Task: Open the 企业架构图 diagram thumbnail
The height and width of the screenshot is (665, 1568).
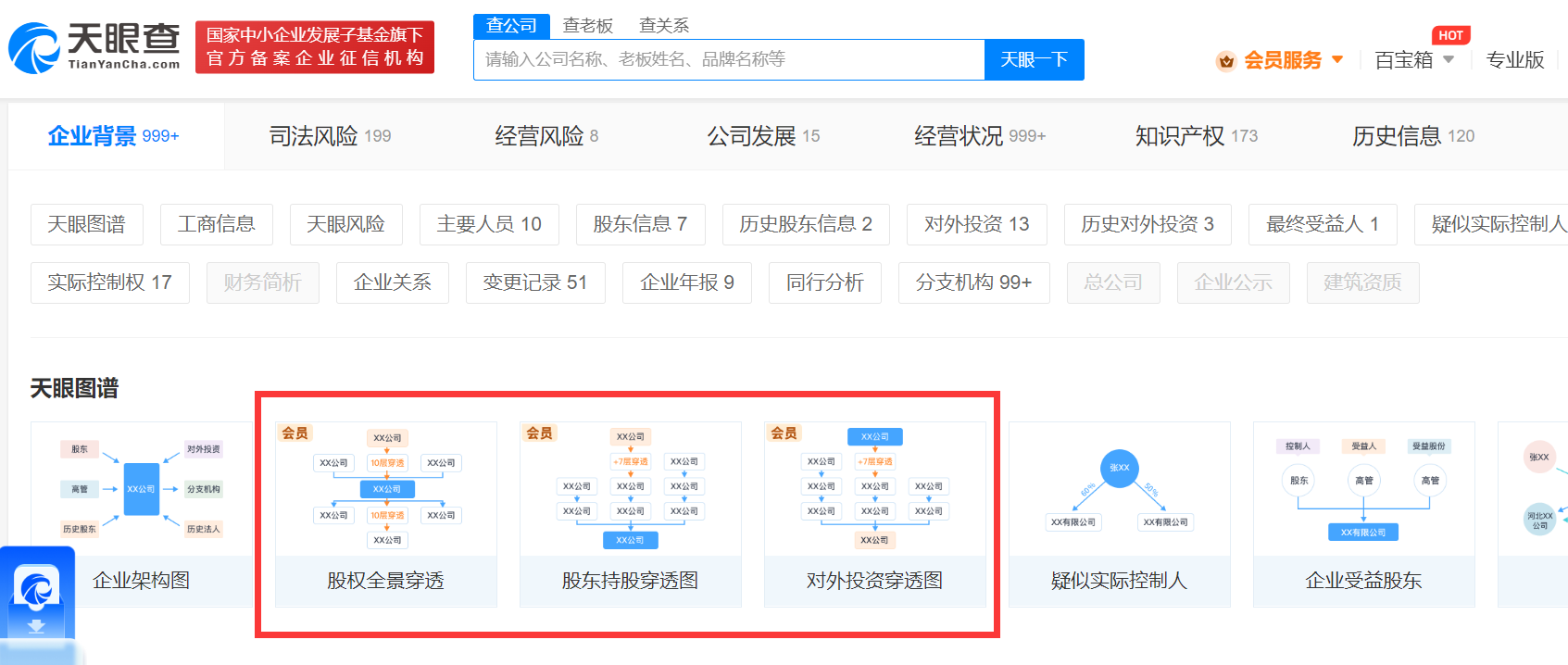Action: [141, 514]
